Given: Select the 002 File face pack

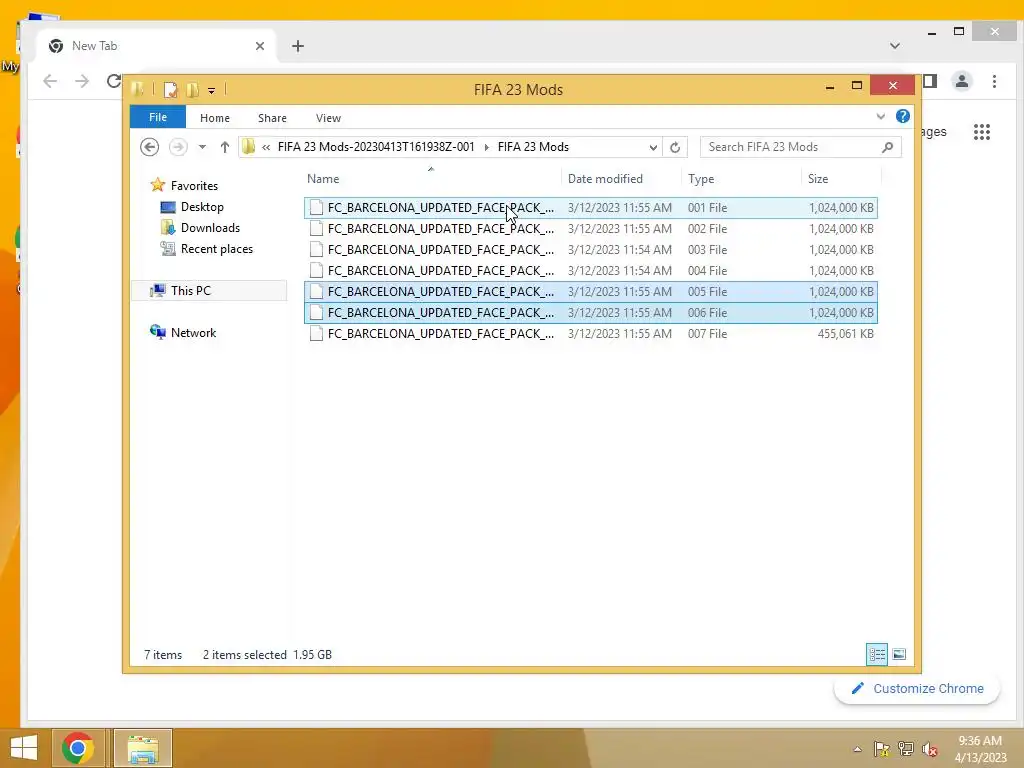Looking at the screenshot, I should tap(590, 229).
